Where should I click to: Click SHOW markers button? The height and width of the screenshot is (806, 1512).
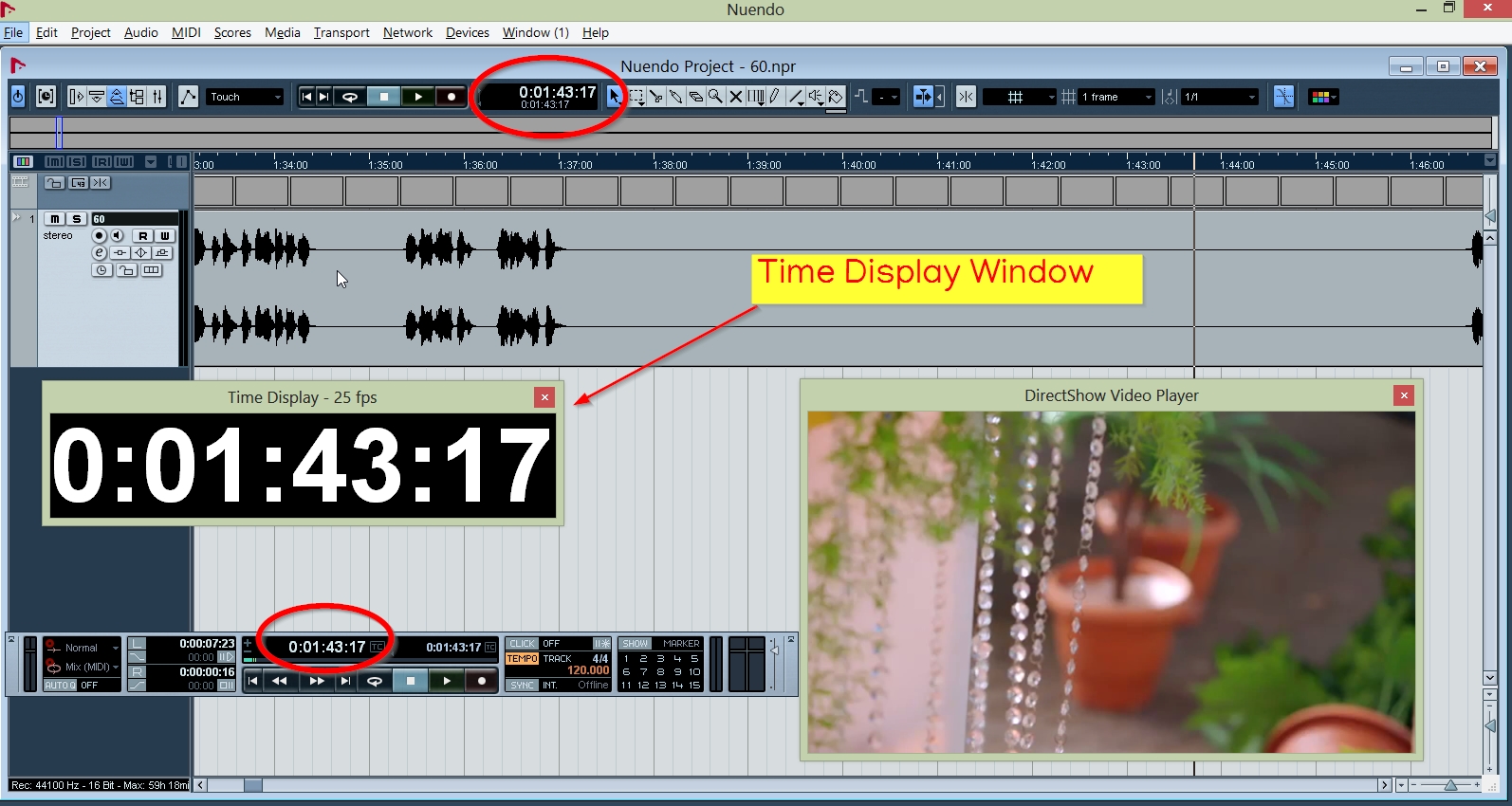coord(635,643)
